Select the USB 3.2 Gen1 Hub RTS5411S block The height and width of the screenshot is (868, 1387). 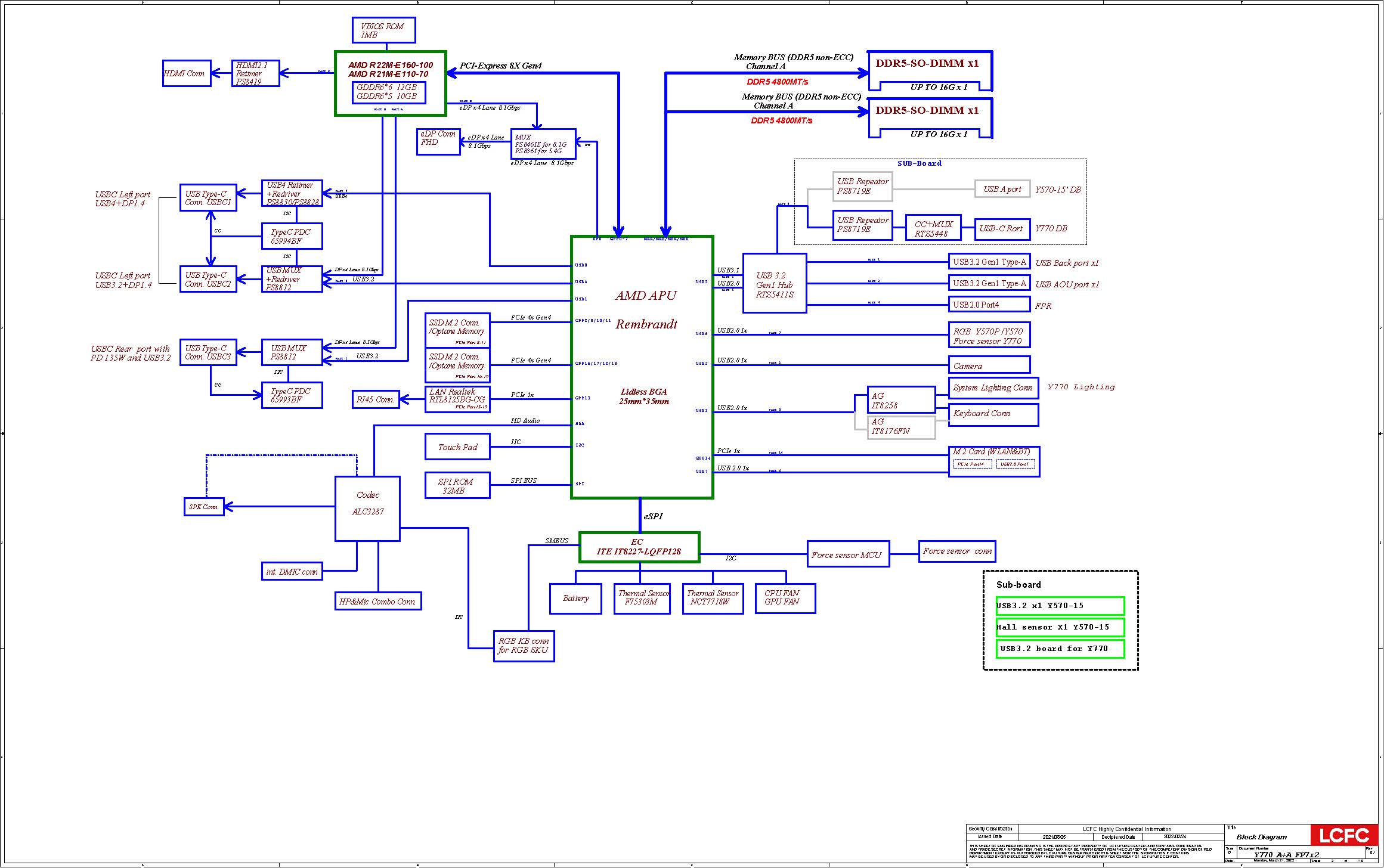774,284
